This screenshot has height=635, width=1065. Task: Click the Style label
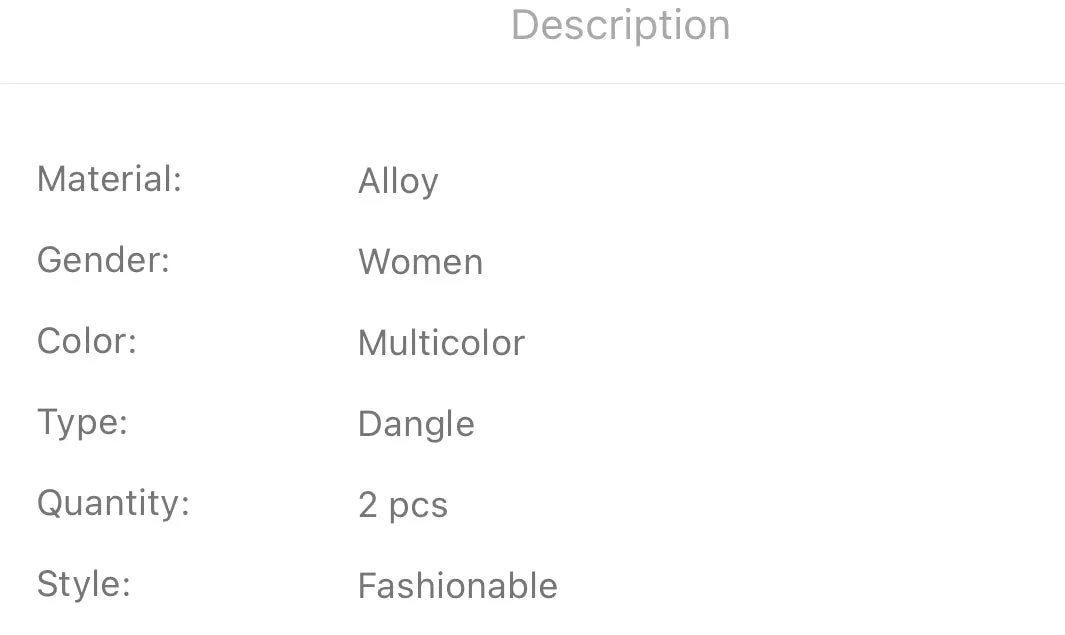[x=84, y=584]
